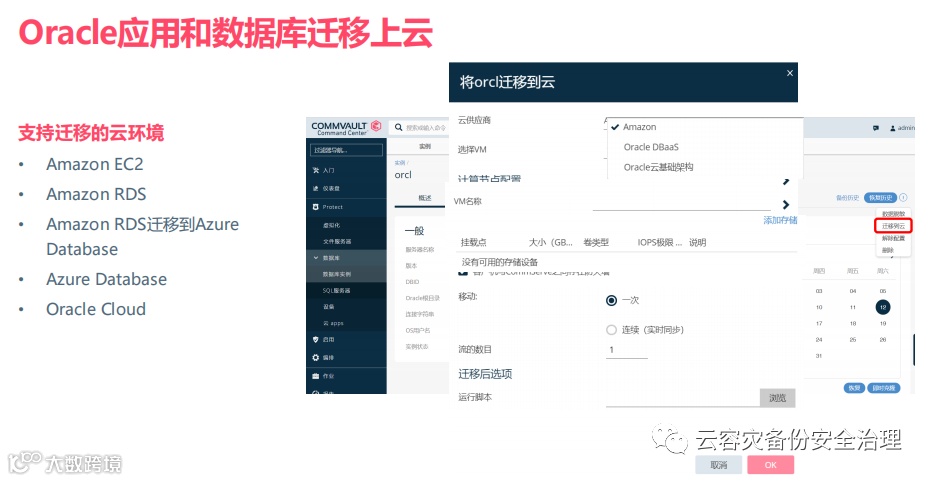Open the admin user icon menu

893,128
